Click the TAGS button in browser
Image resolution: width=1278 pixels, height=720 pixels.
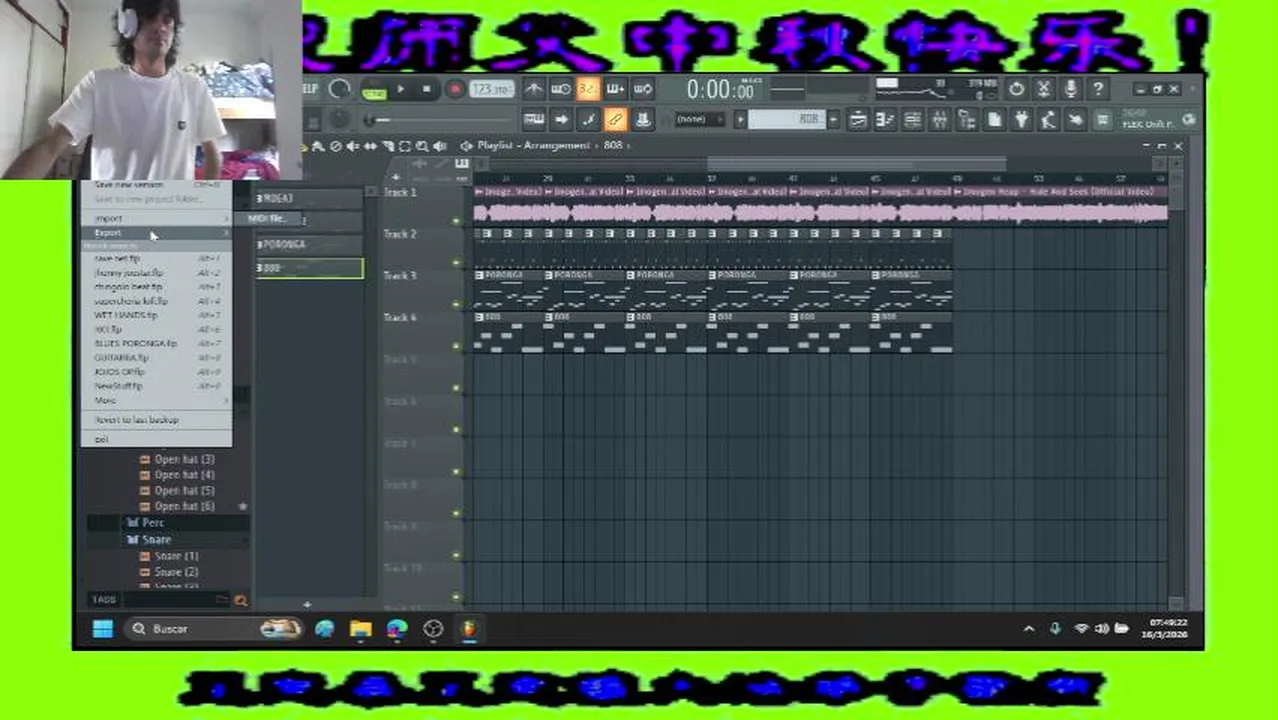coord(104,600)
